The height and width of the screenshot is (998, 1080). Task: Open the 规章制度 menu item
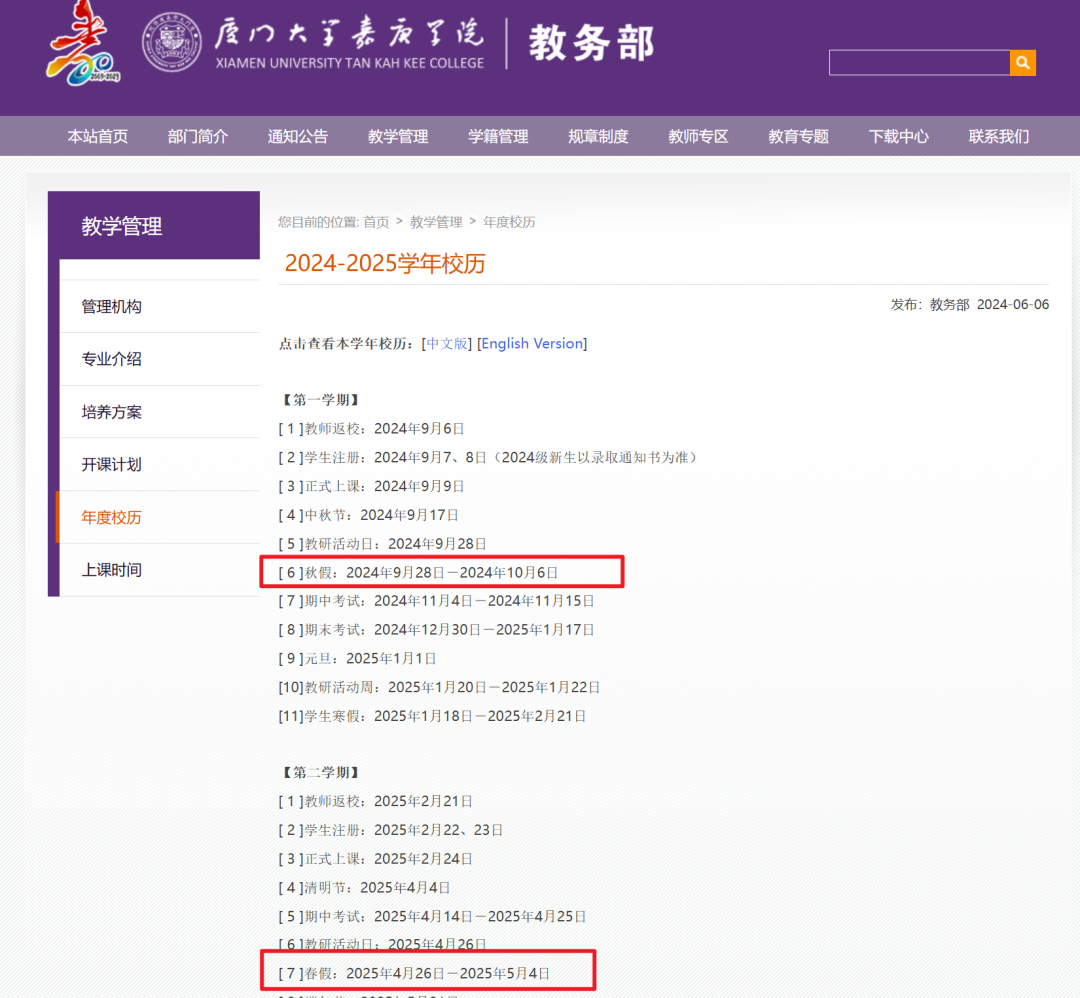597,136
